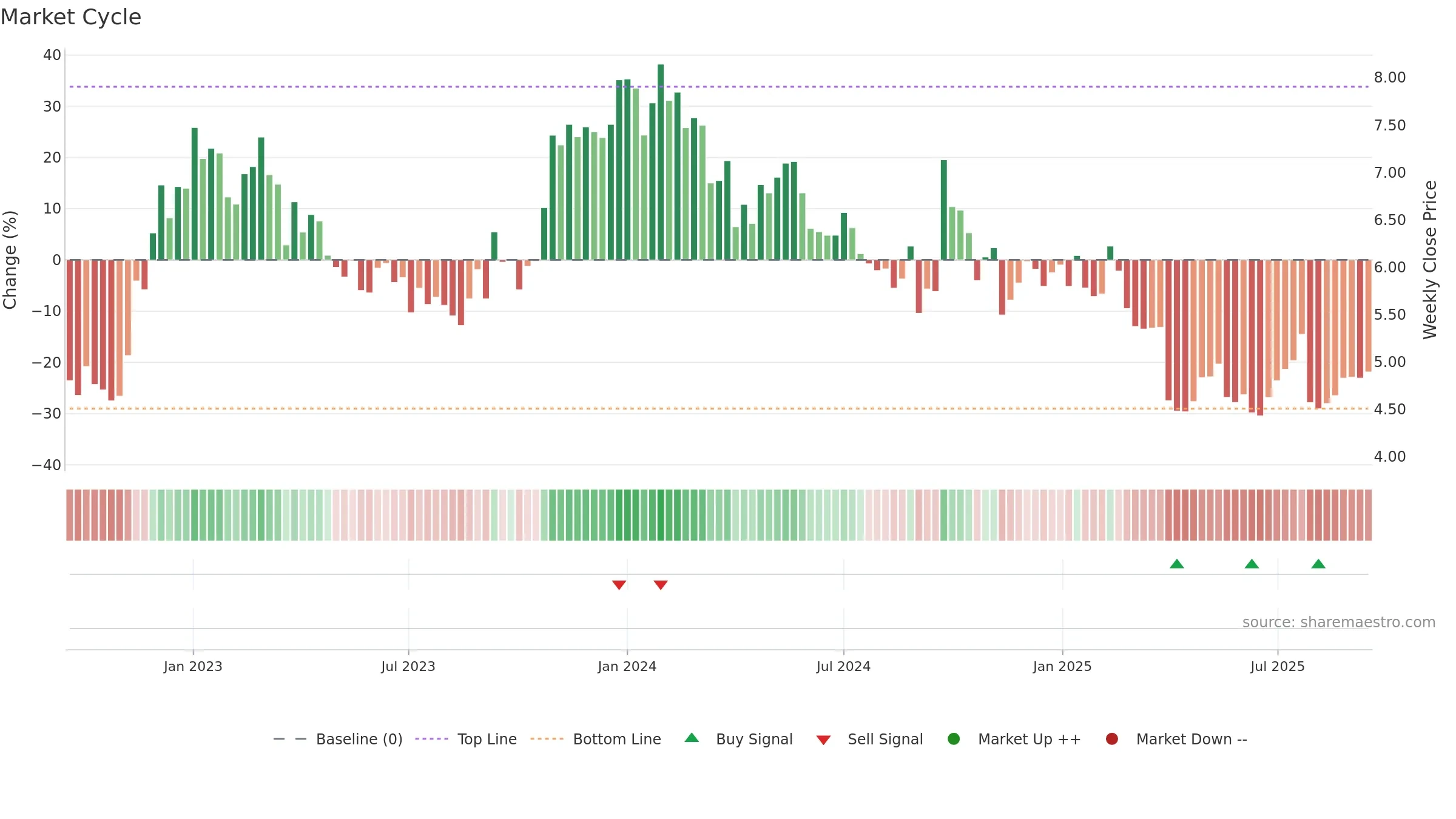Click the Bottom Line orange dotted legend marker
The height and width of the screenshot is (819, 1456).
tap(547, 739)
